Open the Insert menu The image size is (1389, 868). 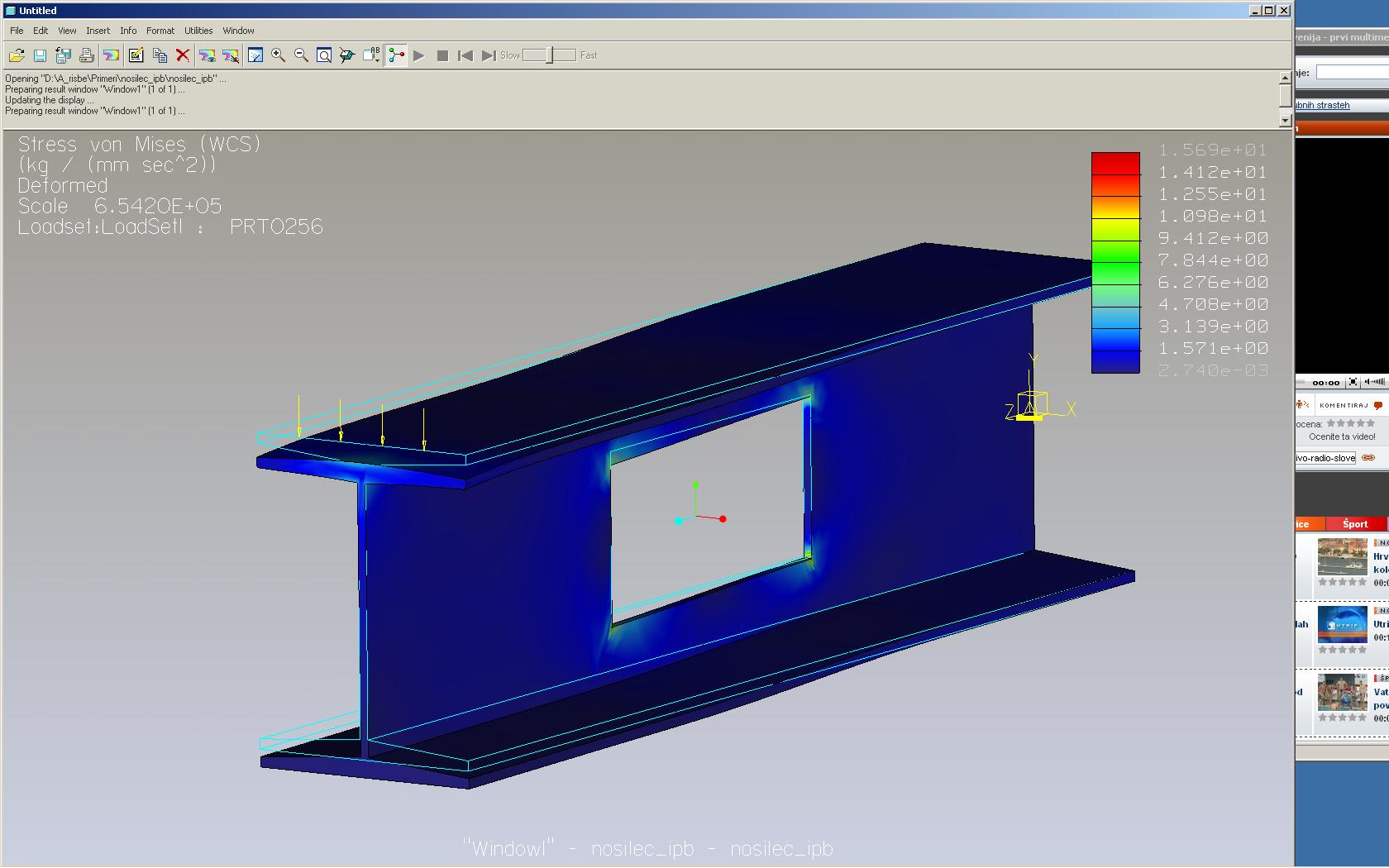[x=98, y=31]
